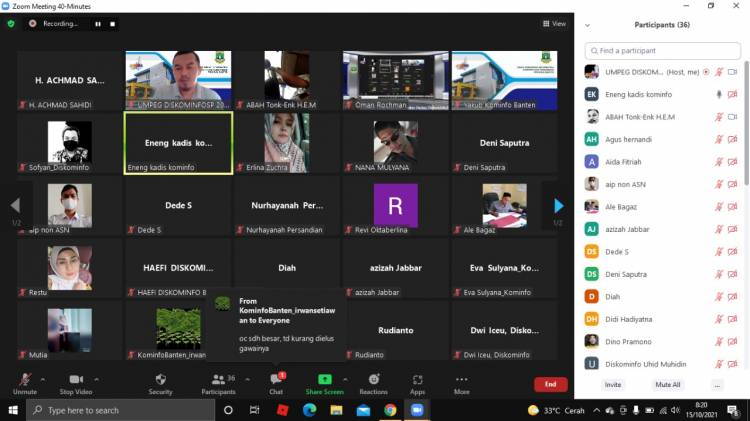Click the chat message popup from KominfoBanten_irwansetiawan
This screenshot has height=421, width=750.
[x=277, y=325]
